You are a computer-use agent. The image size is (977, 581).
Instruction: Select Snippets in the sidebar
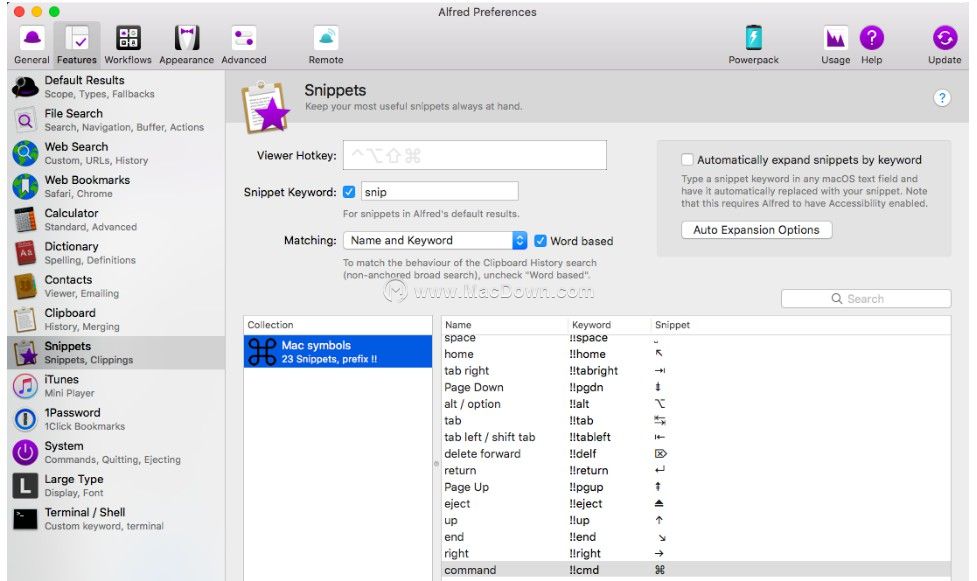pos(117,352)
